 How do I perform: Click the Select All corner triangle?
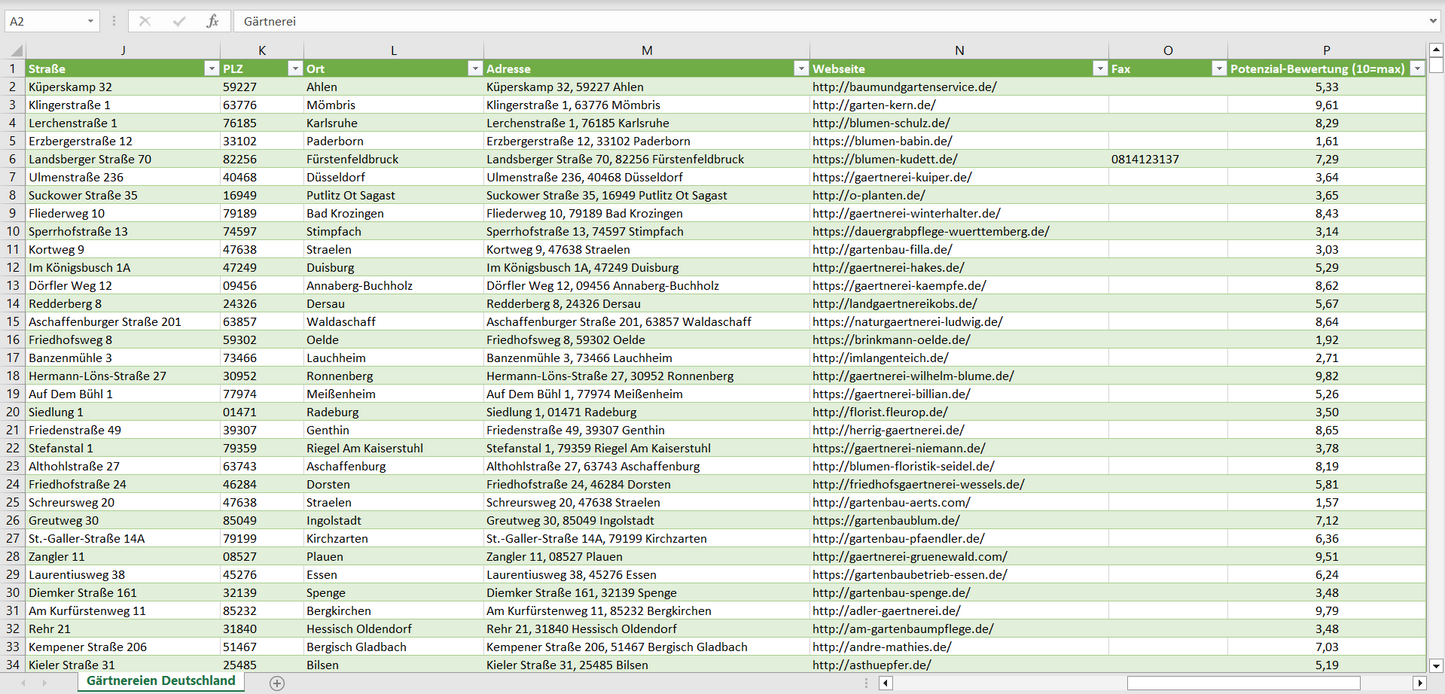coord(13,50)
